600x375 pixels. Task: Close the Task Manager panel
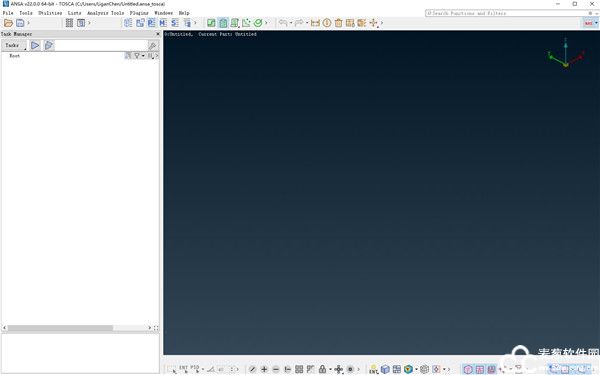(157, 34)
